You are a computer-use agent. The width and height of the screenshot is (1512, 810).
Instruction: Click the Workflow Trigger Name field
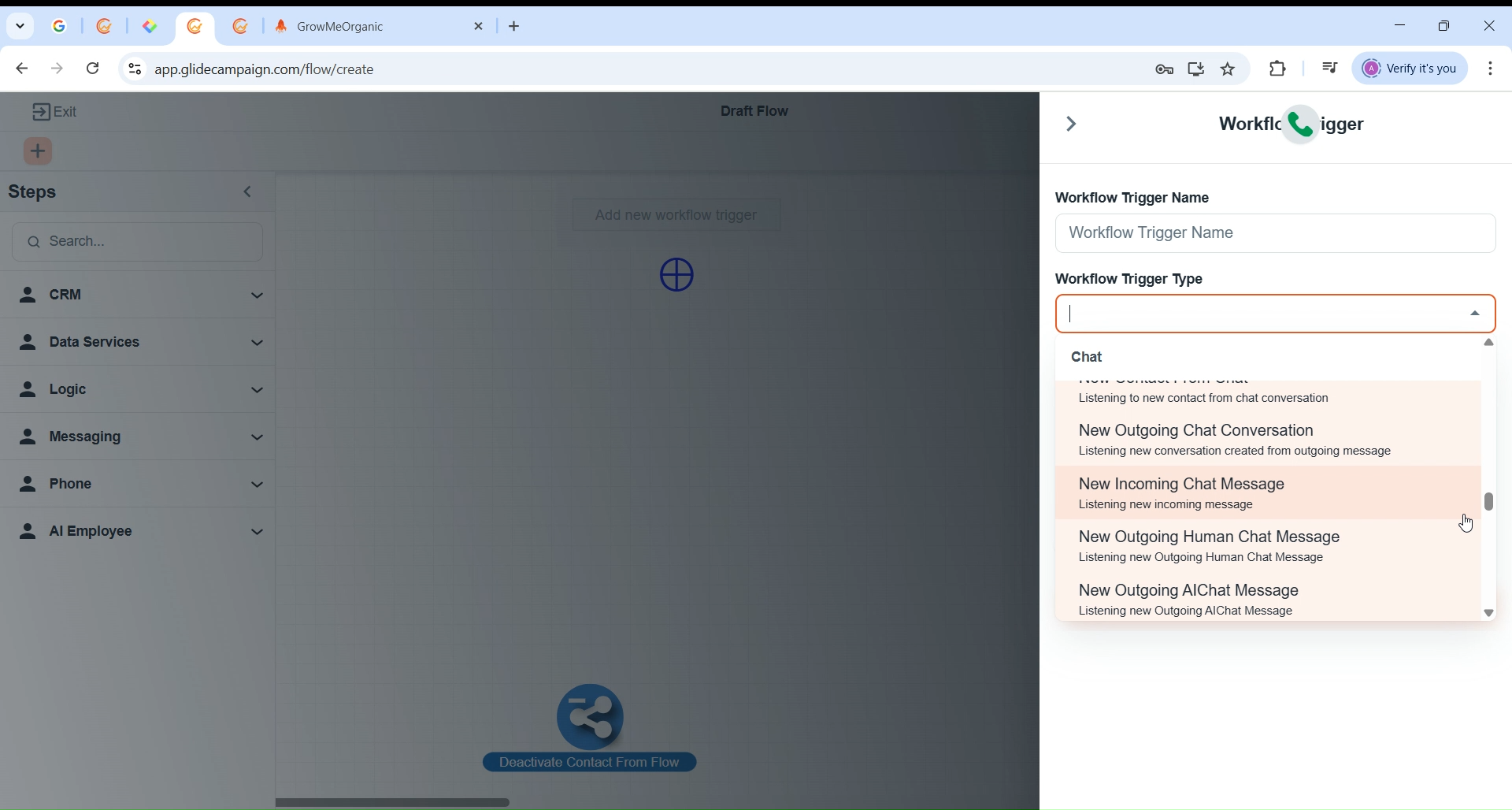tap(1274, 234)
